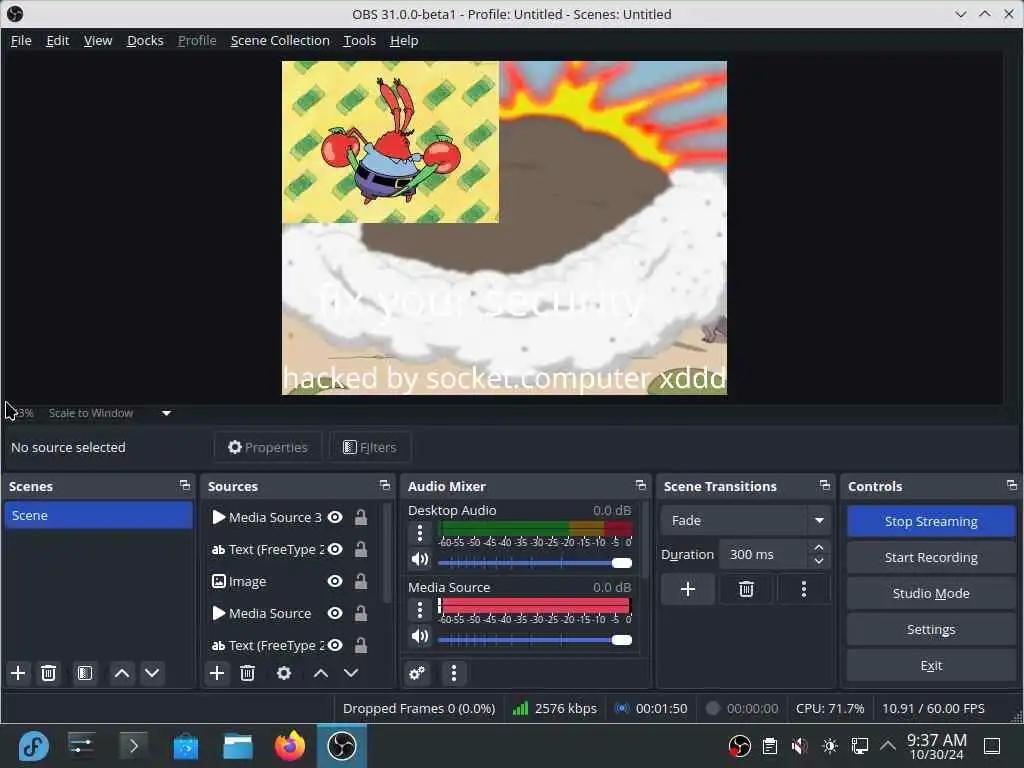Screen dimensions: 1024x768
Task: Open Desktop Audio three-dot options
Action: pos(420,534)
